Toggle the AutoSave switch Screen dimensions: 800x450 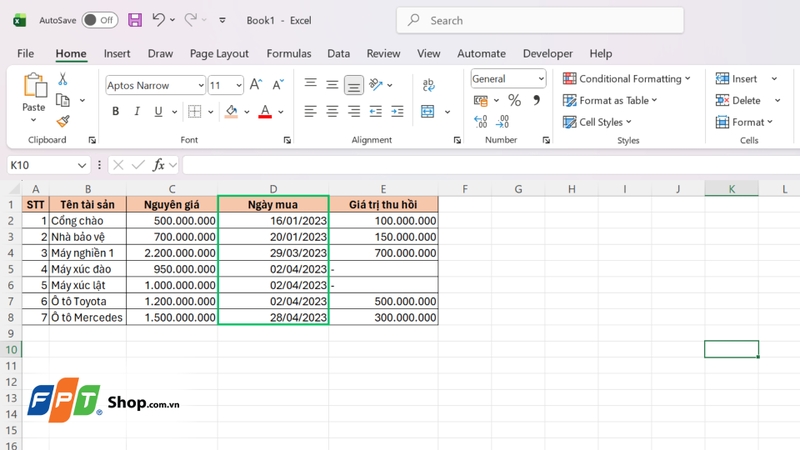[100, 20]
